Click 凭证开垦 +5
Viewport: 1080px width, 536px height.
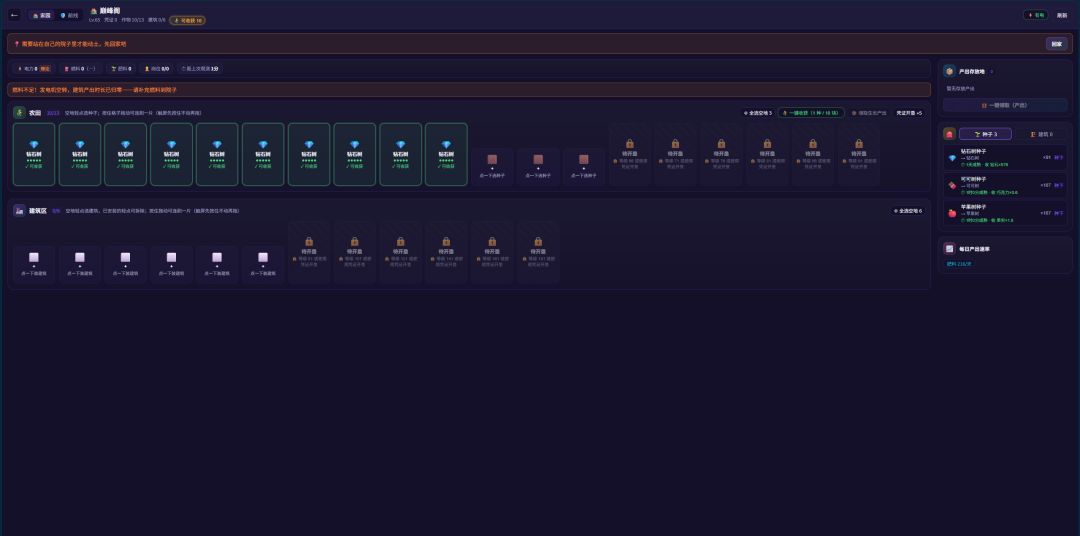tap(909, 112)
